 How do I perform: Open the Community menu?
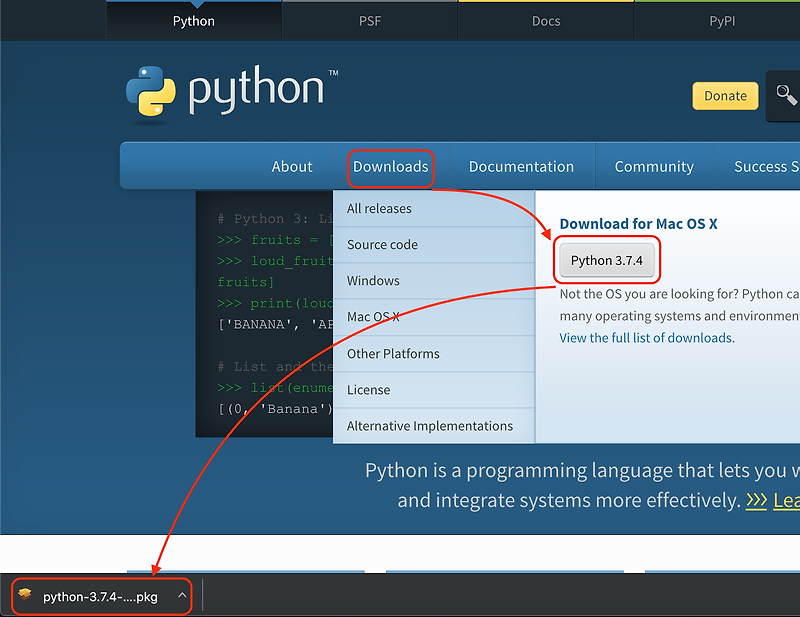coord(654,167)
